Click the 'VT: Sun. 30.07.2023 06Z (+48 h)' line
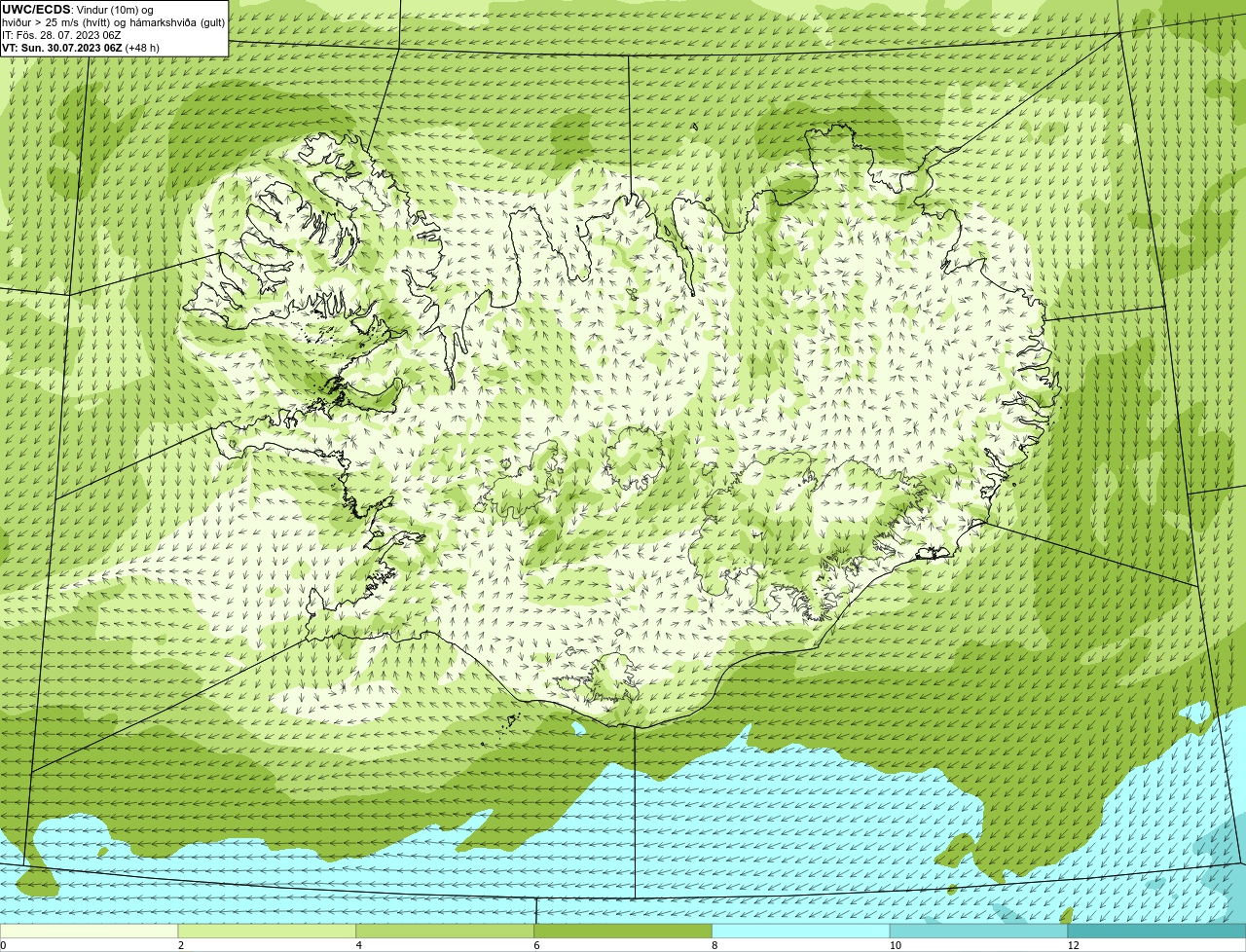Viewport: 1246px width, 952px height. (81, 48)
